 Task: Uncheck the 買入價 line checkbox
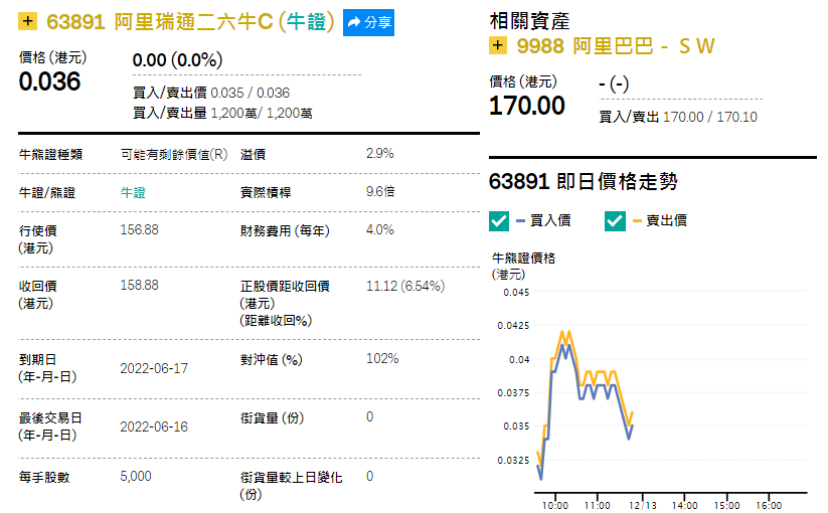tap(499, 221)
